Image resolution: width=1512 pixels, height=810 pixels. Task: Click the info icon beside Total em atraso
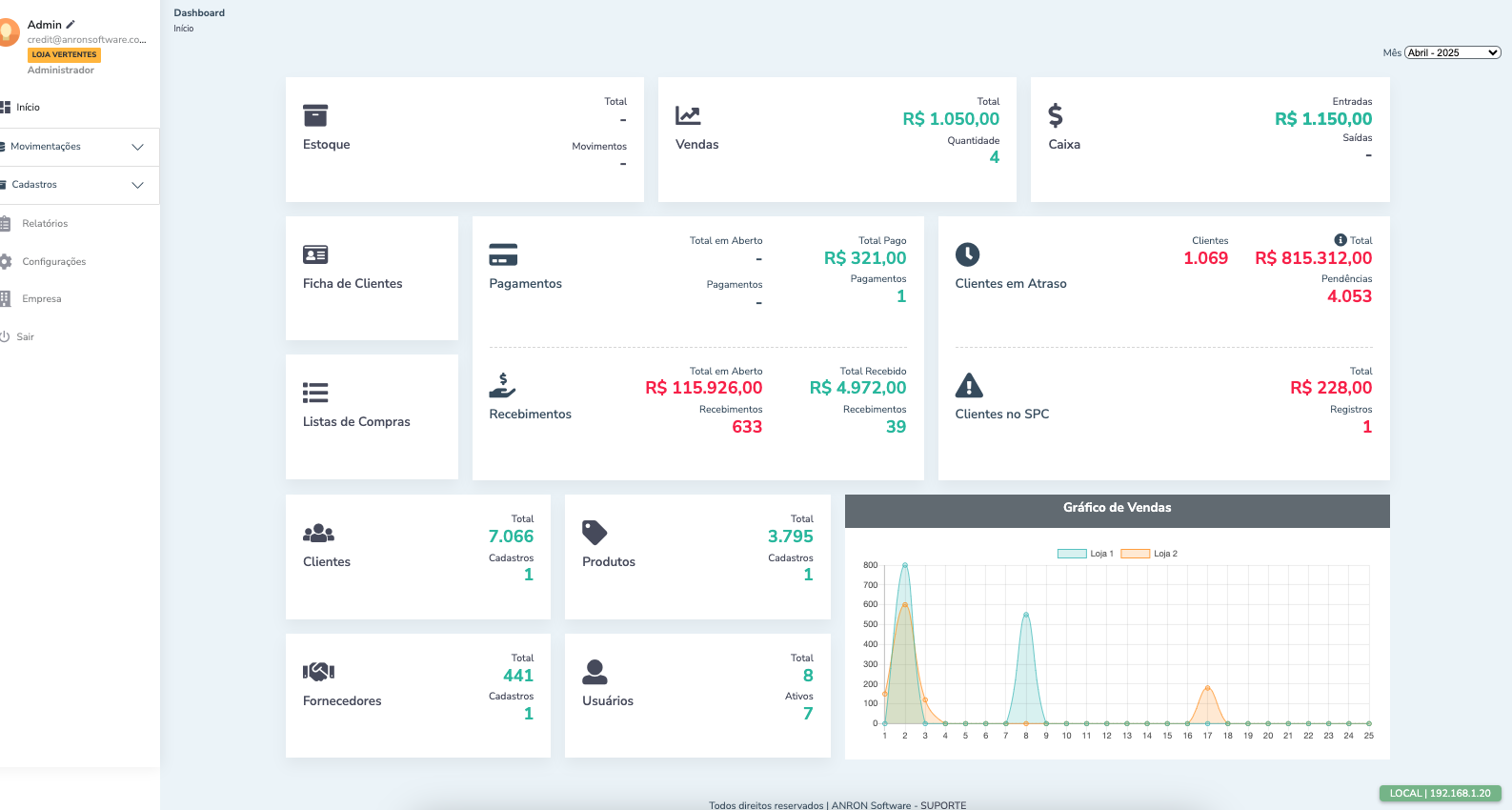1340,240
